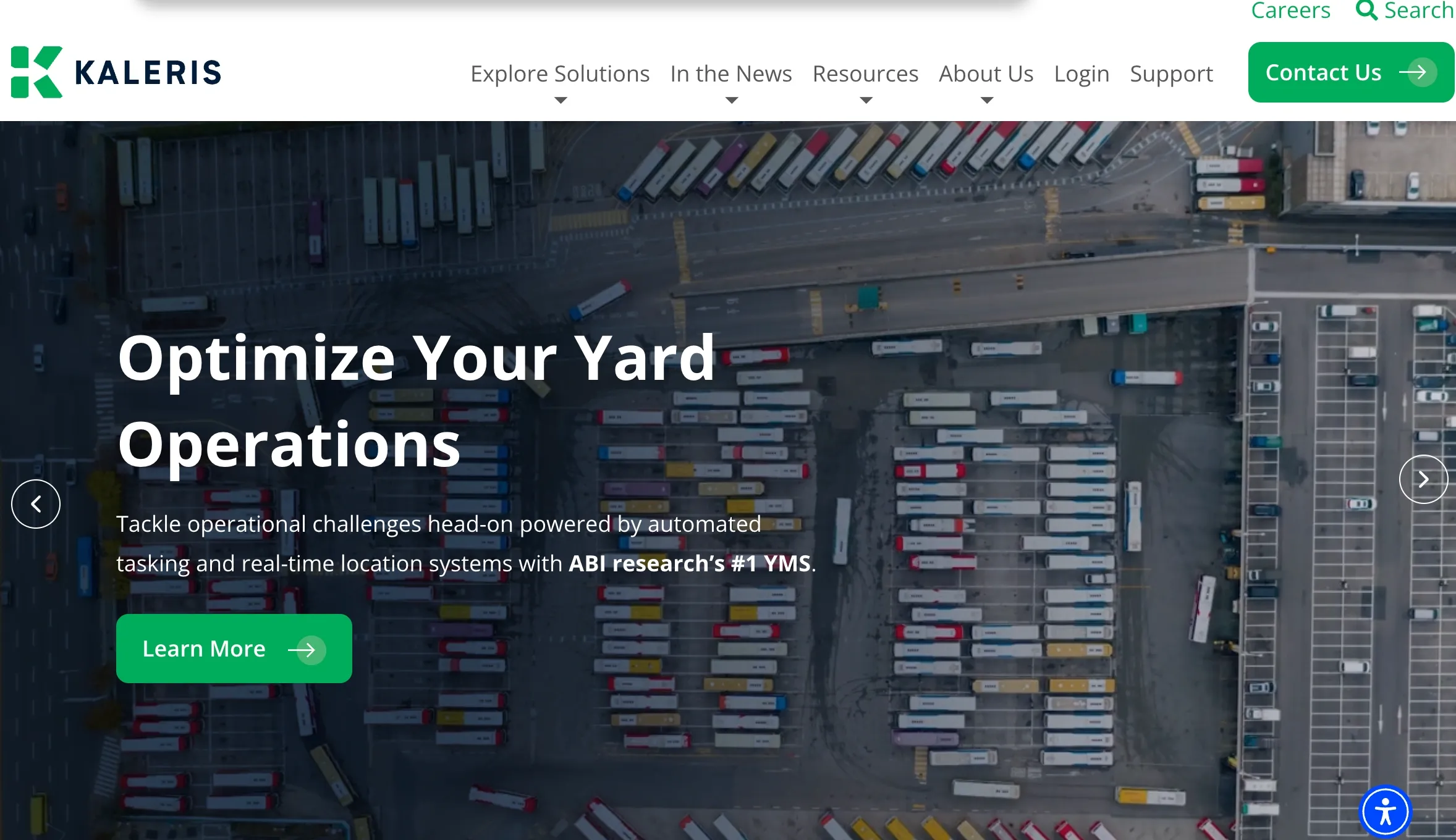The height and width of the screenshot is (840, 1456).
Task: Expand About Us dropdown arrow
Action: [x=986, y=100]
